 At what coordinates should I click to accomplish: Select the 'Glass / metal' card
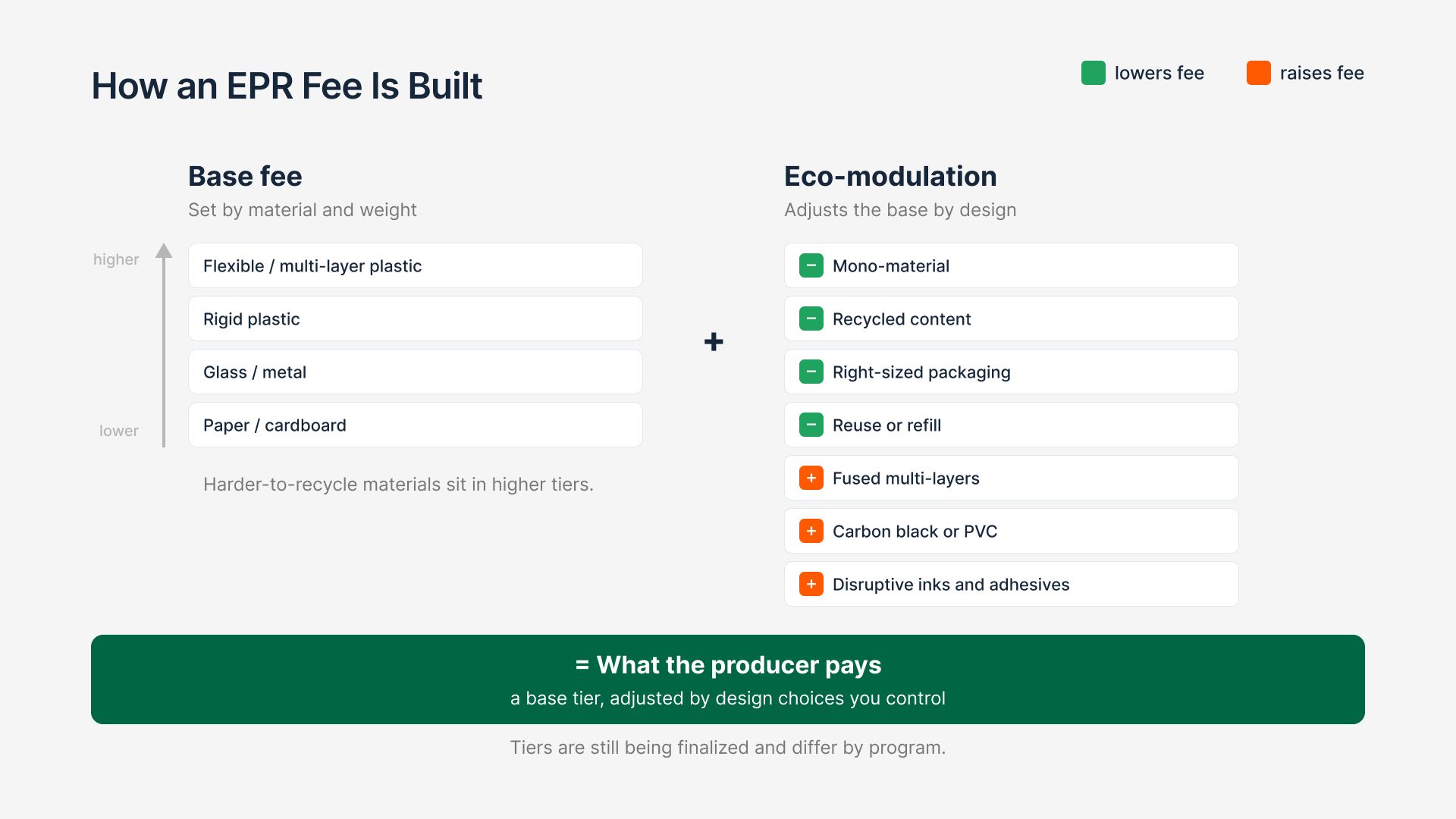(416, 372)
